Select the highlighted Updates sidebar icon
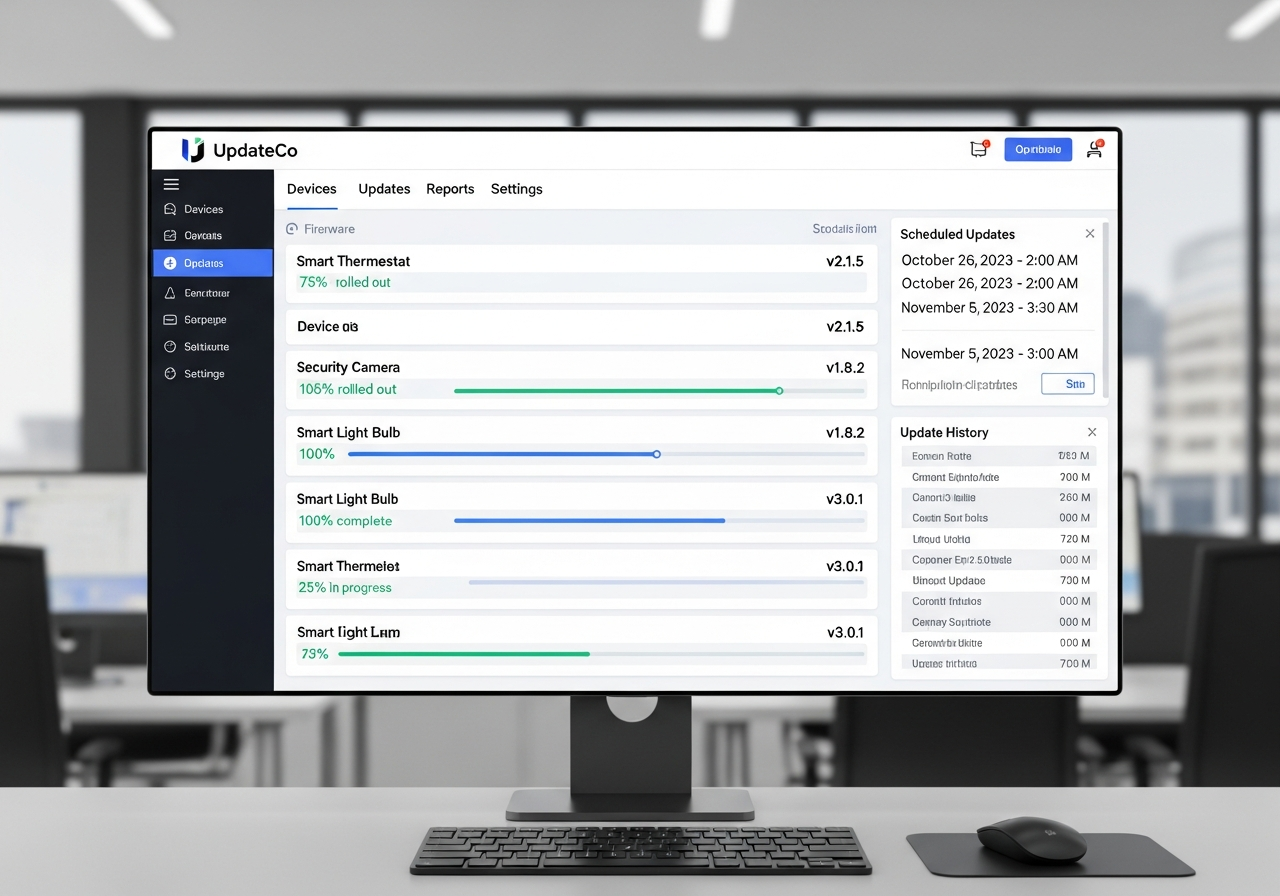Screen dimensions: 1280x896 (x=170, y=263)
